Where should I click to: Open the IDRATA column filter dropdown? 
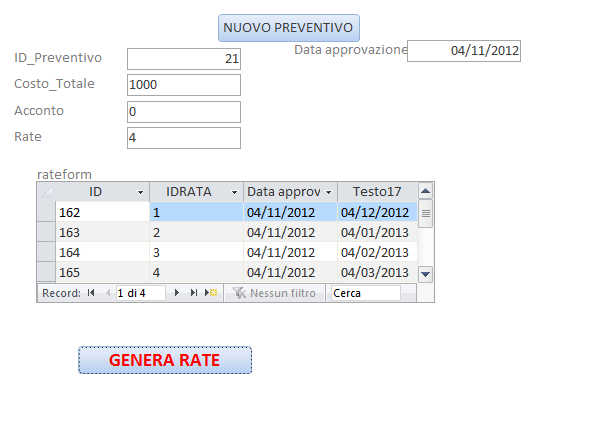click(x=234, y=192)
